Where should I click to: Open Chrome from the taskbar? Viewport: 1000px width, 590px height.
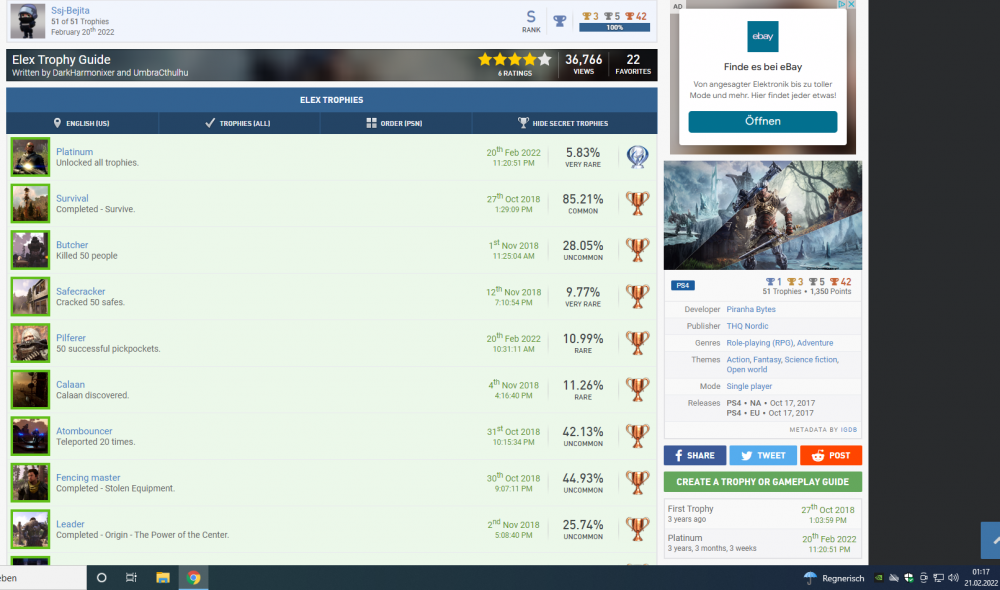tap(195, 577)
